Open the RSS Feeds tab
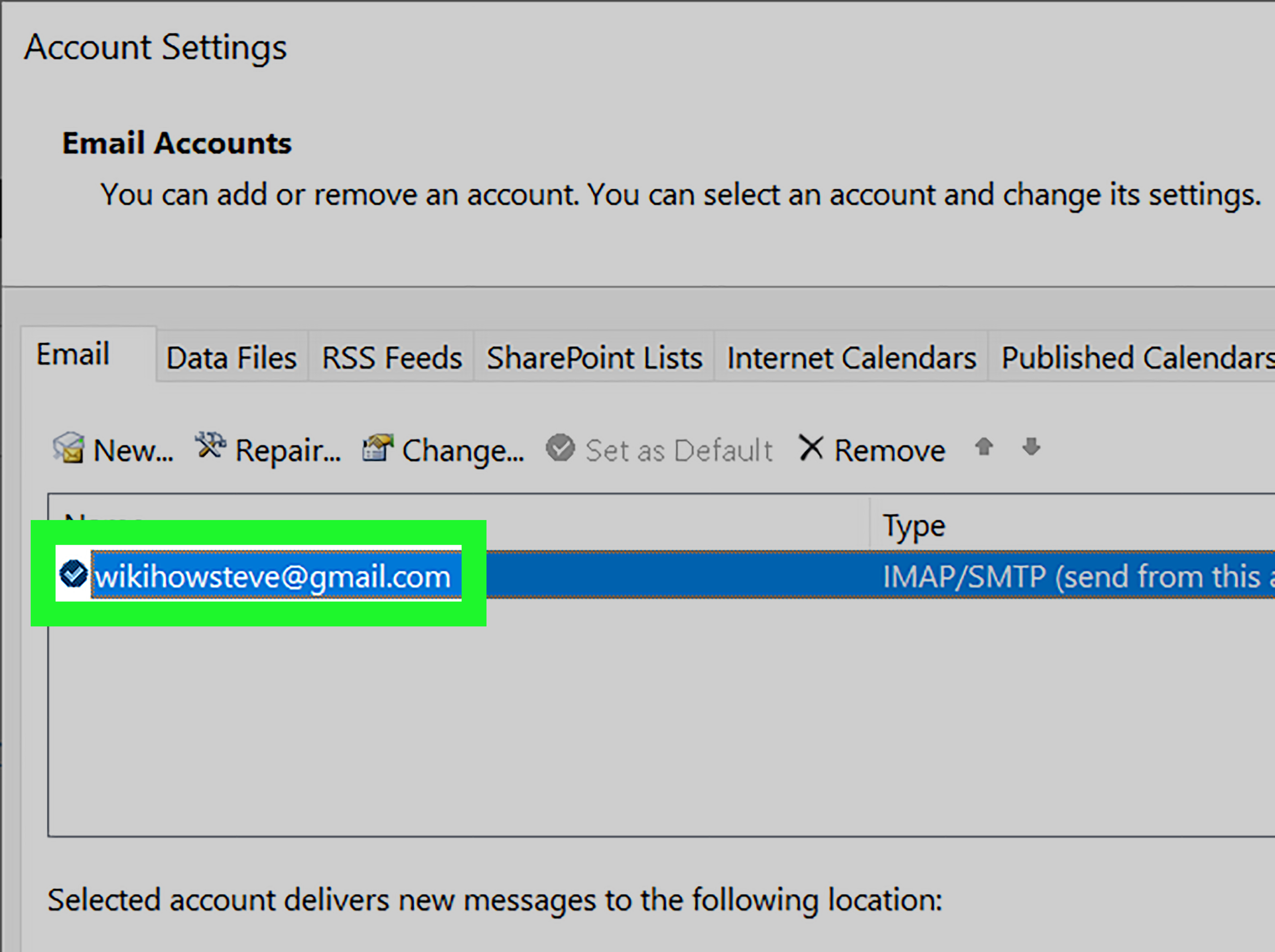Screen dimensions: 1275x952 tap(392, 358)
